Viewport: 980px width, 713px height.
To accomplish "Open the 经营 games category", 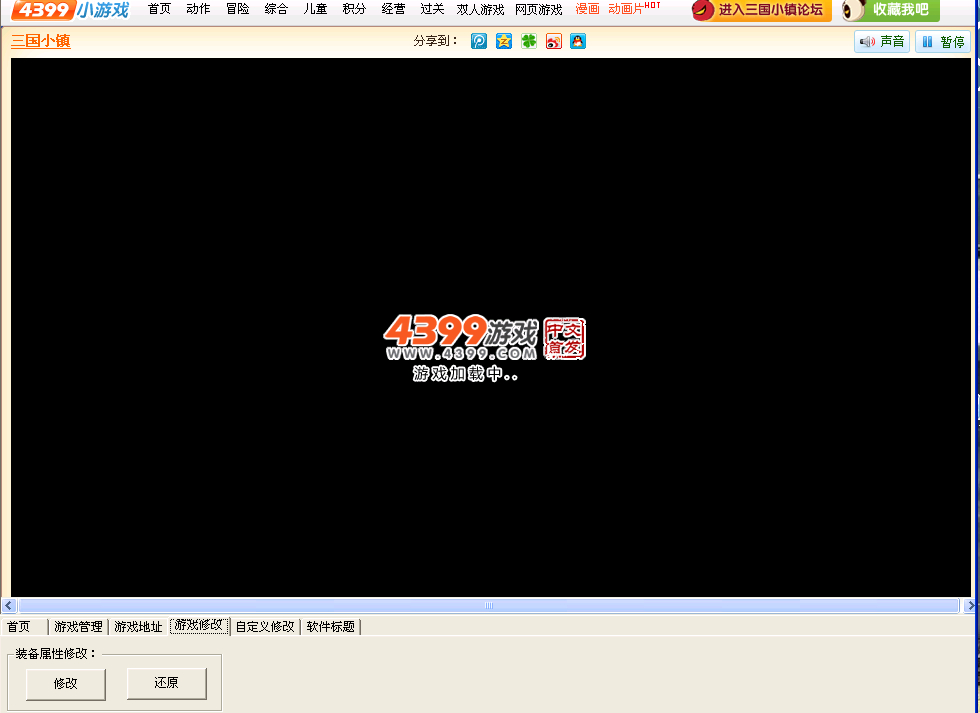I will [393, 9].
